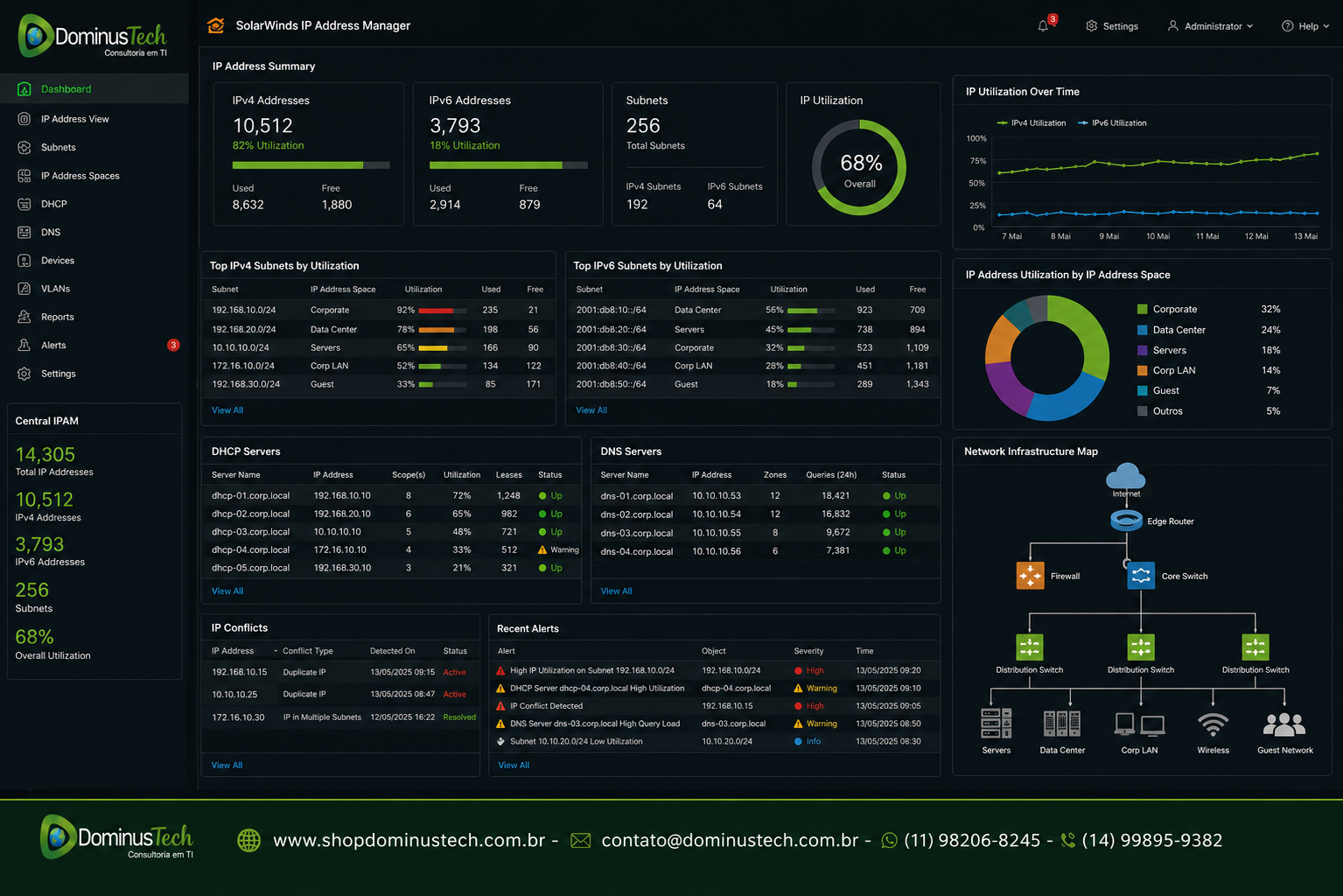Click the Data Center blue legend swatch
Image resolution: width=1343 pixels, height=896 pixels.
click(1142, 330)
